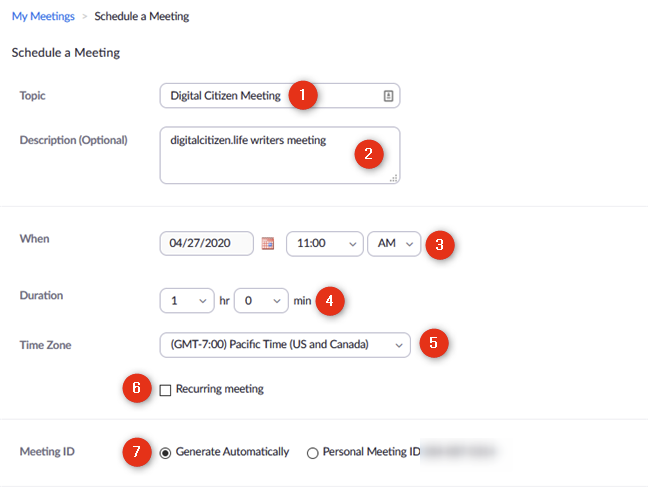Click the red number 1 marker

303,95
